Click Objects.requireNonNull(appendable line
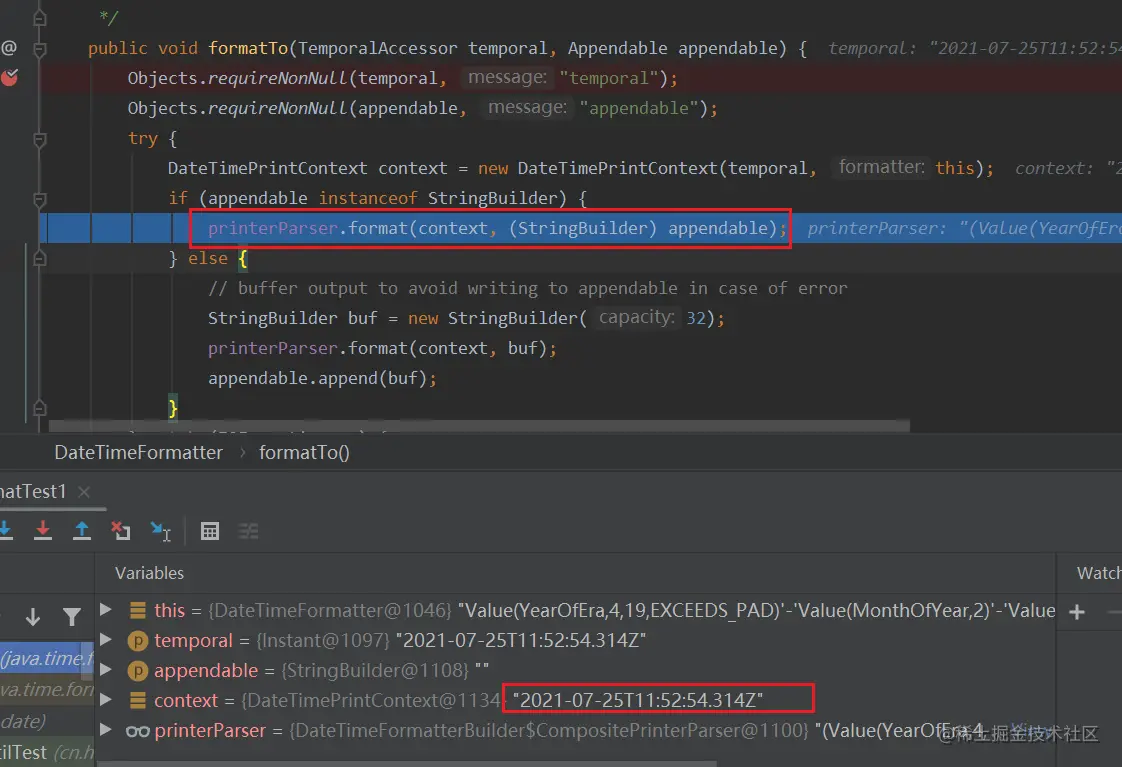The image size is (1122, 767). (x=422, y=108)
